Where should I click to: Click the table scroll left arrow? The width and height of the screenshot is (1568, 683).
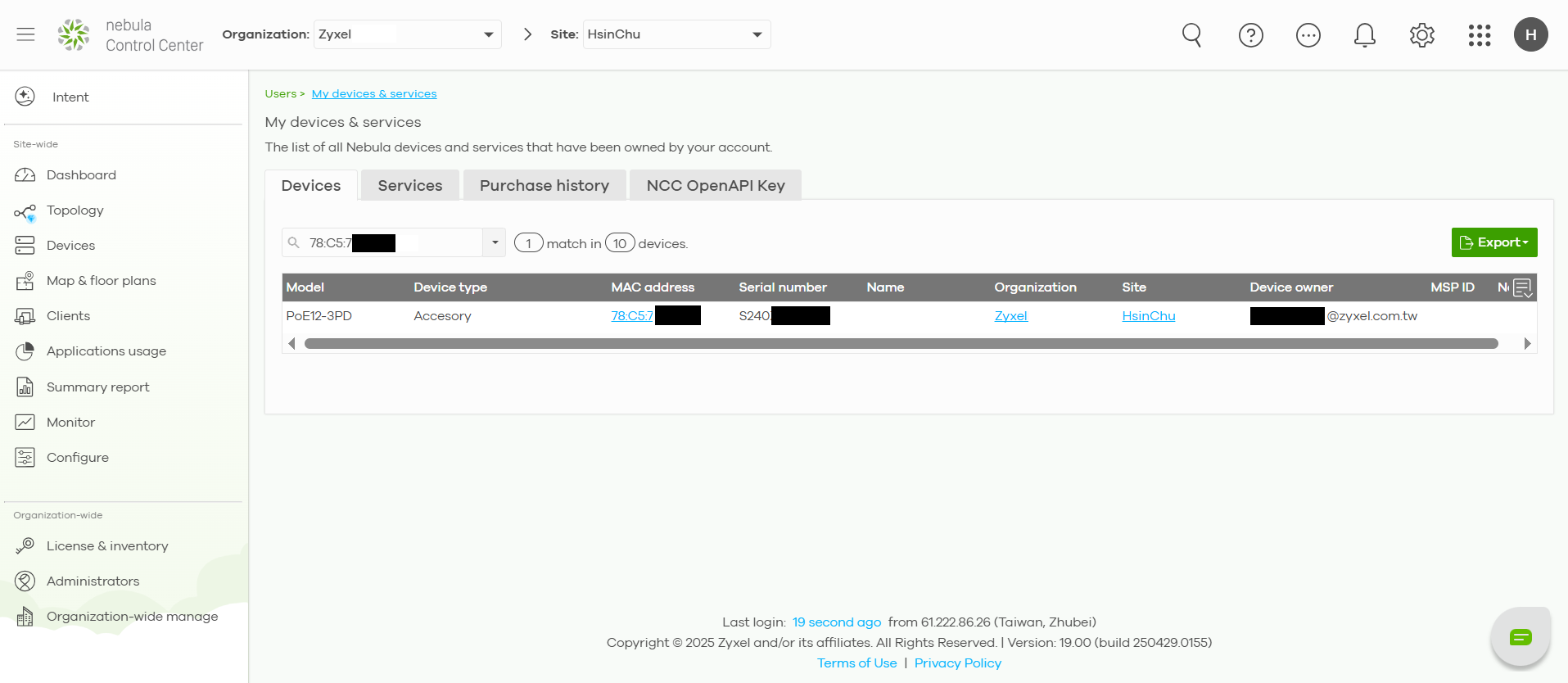[x=291, y=344]
